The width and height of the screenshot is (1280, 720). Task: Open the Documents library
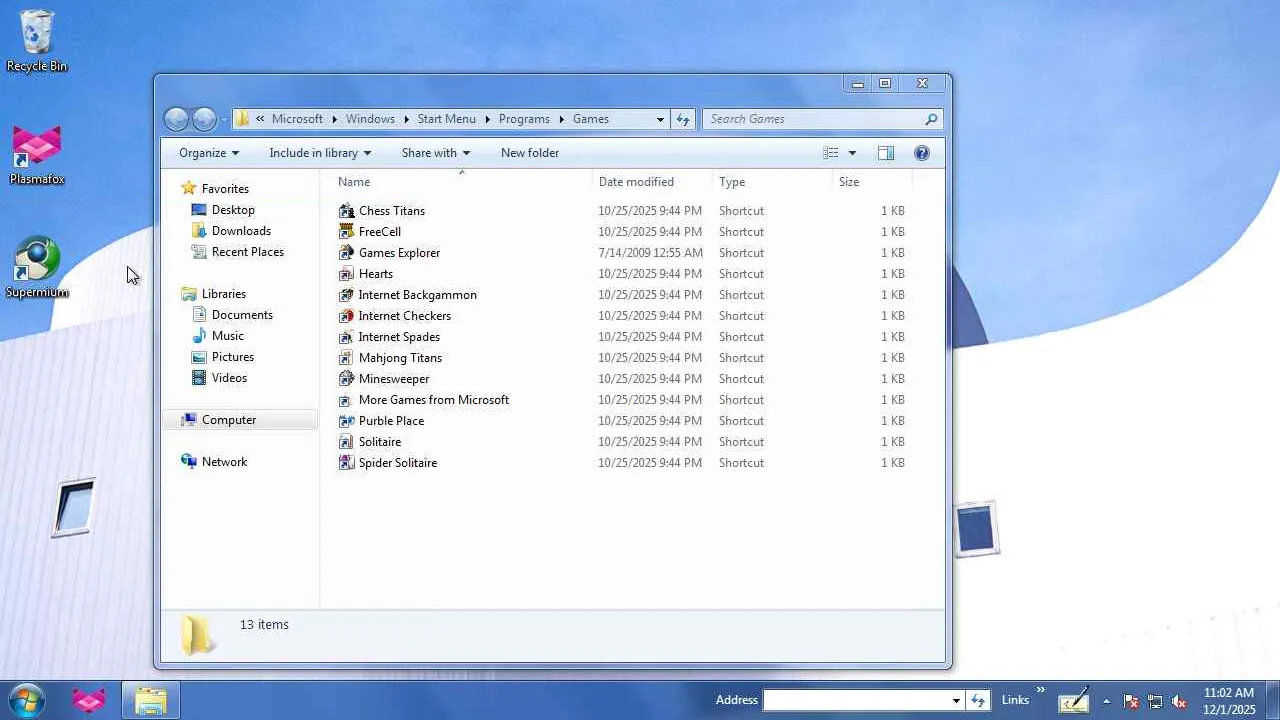click(x=242, y=315)
